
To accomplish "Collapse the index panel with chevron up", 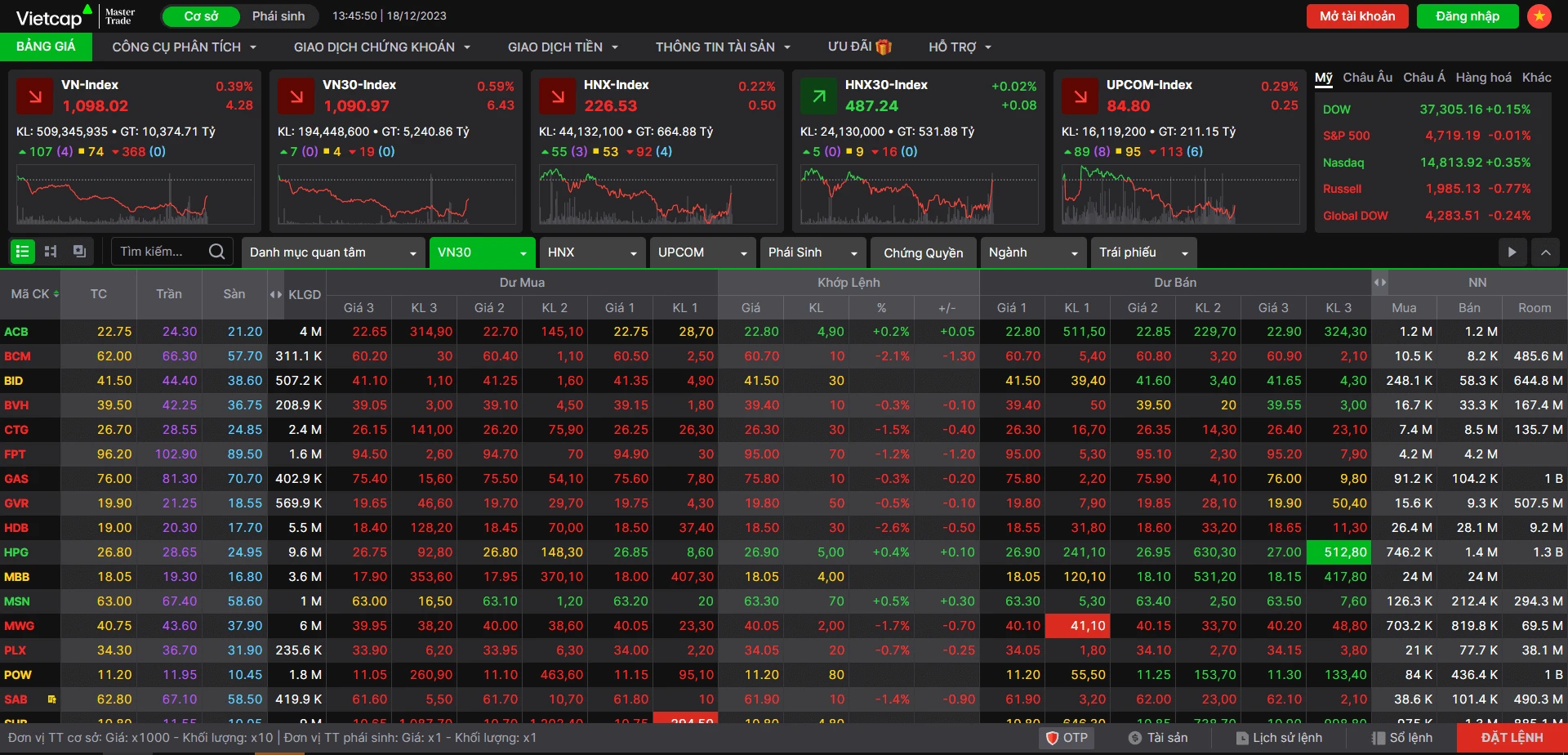I will point(1545,252).
